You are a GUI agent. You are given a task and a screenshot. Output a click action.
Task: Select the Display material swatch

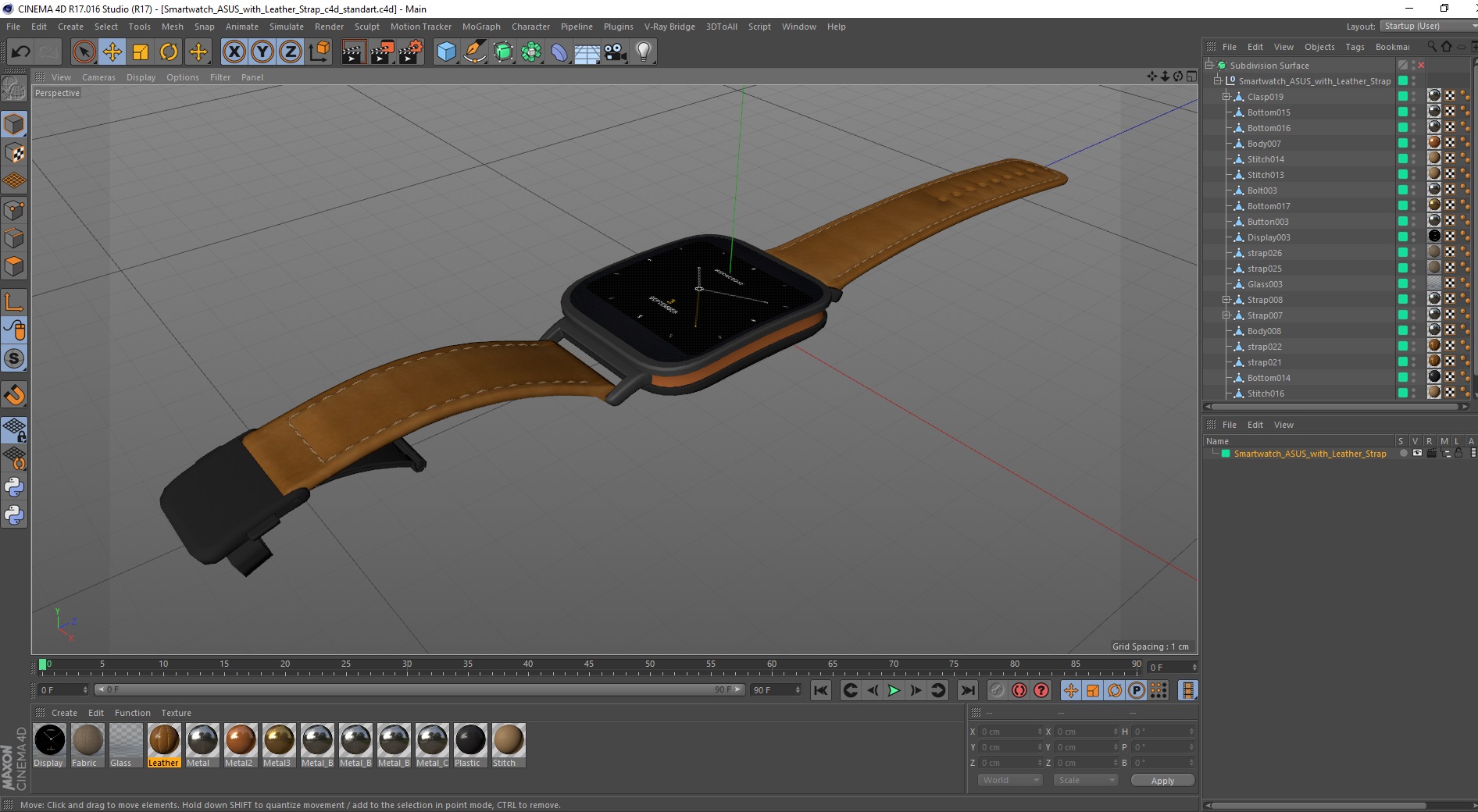49,745
